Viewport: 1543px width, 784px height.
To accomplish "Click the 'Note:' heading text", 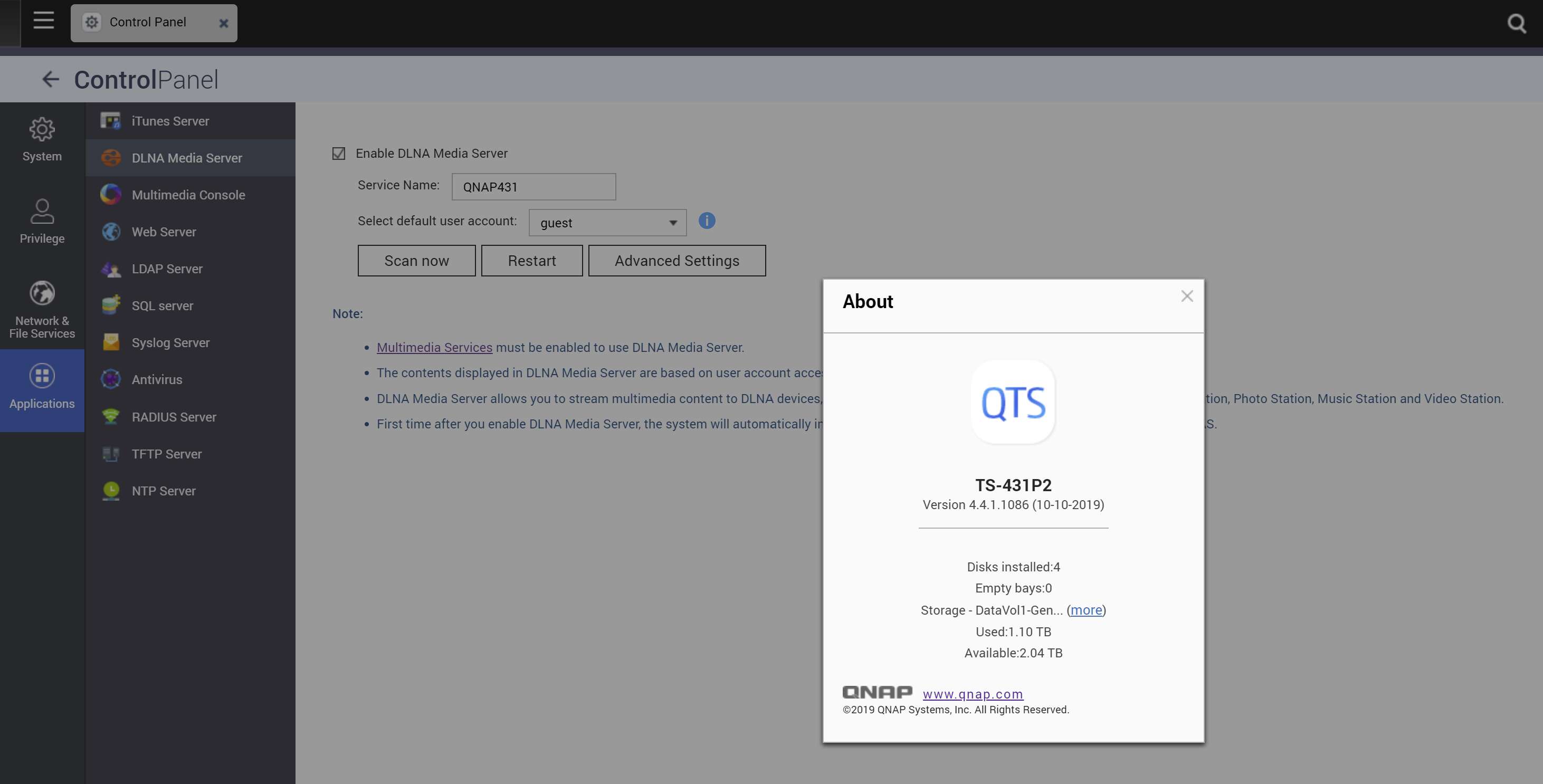I will click(x=347, y=314).
